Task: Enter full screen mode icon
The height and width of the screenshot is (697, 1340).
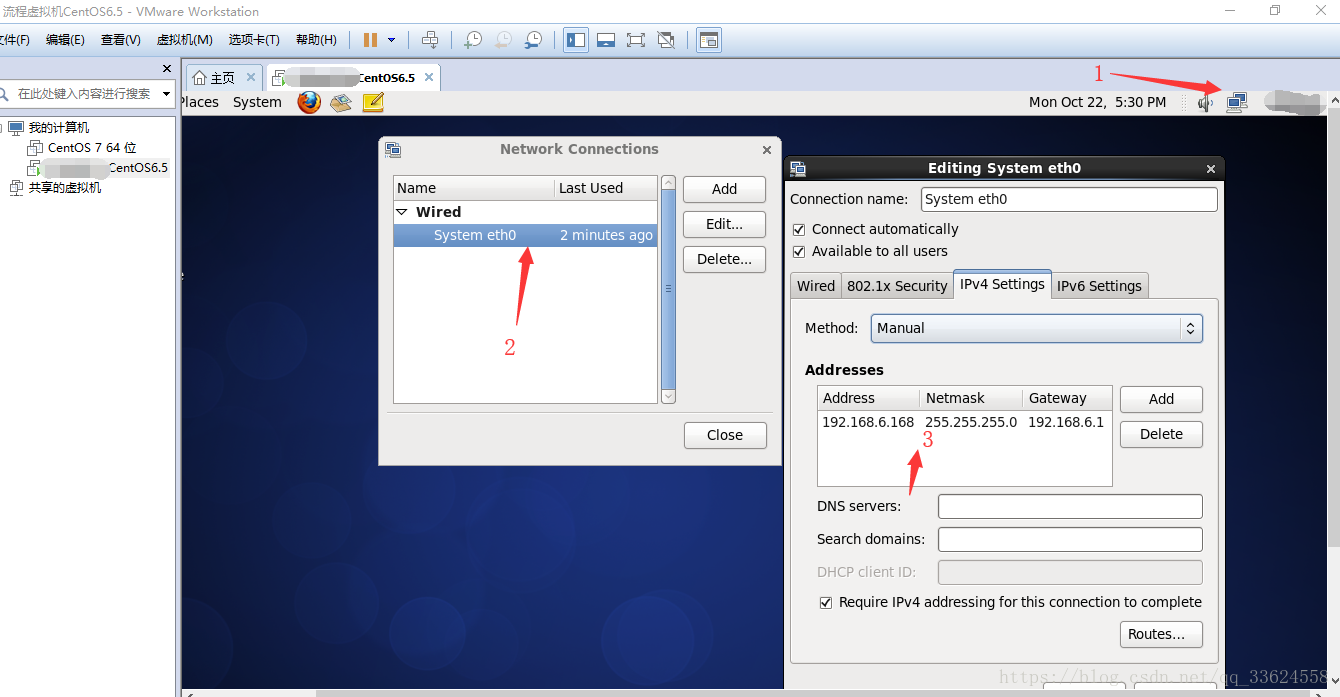Action: pyautogui.click(x=636, y=40)
